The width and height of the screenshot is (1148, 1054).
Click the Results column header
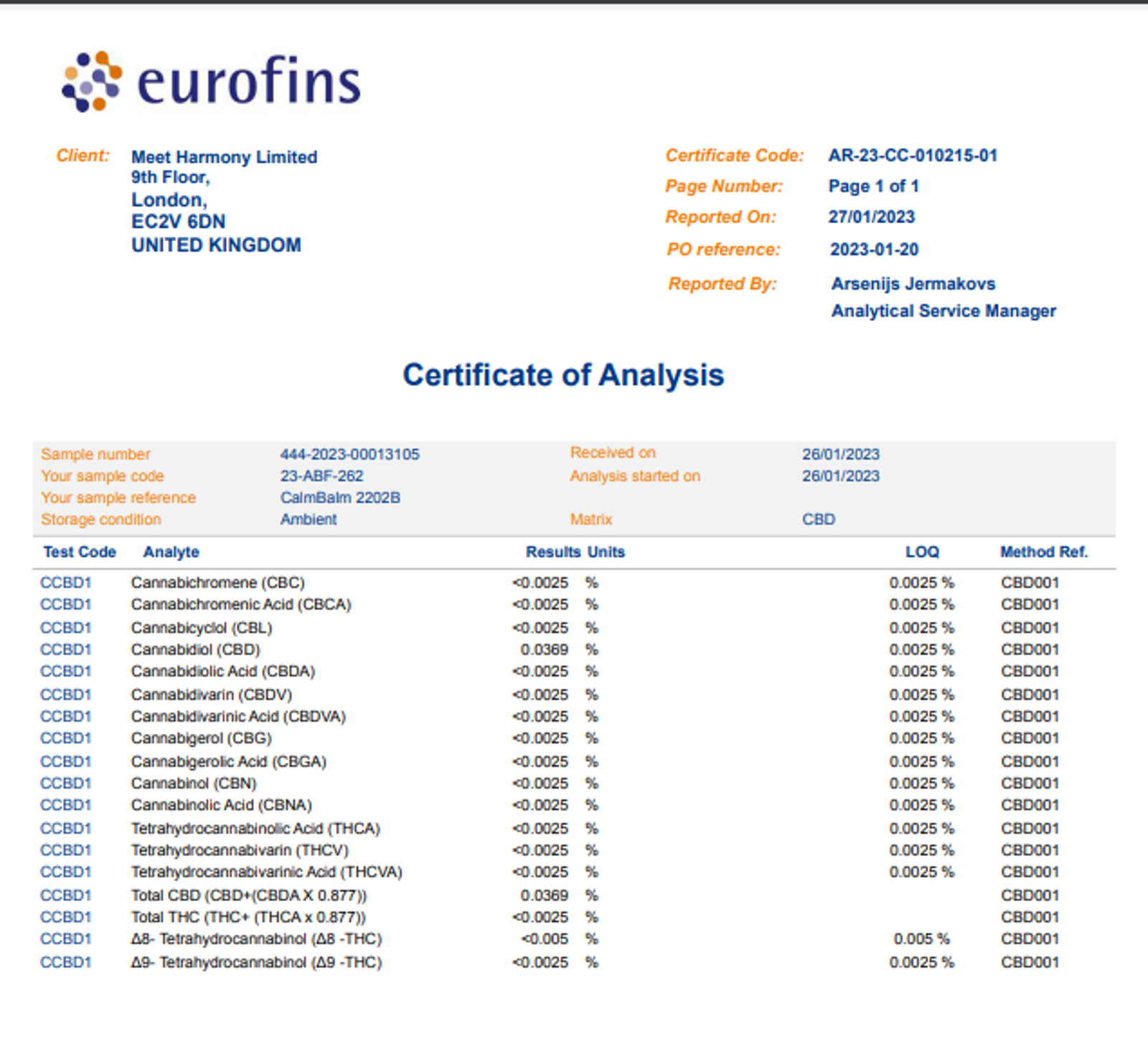tap(553, 552)
